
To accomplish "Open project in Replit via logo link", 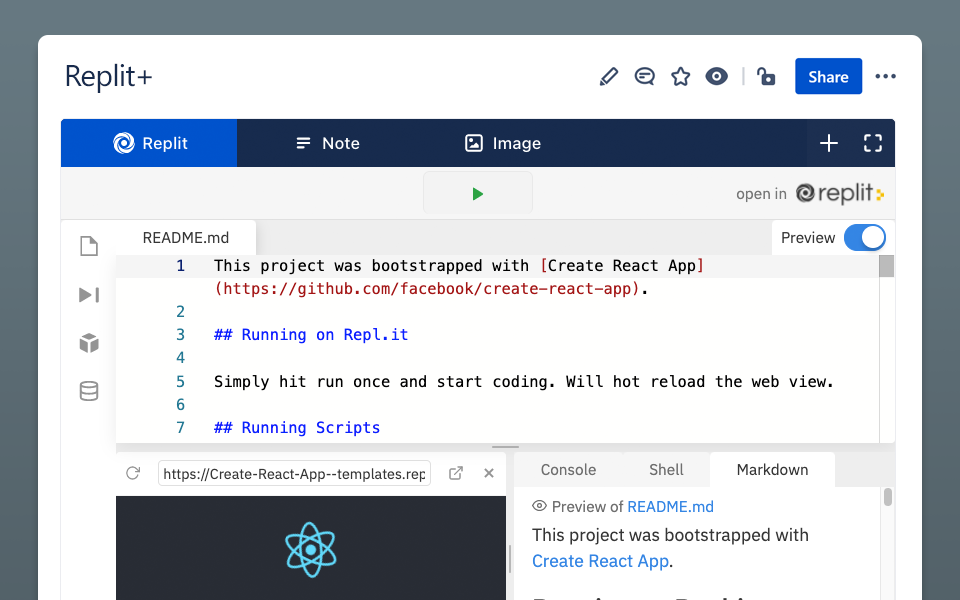I will [840, 193].
